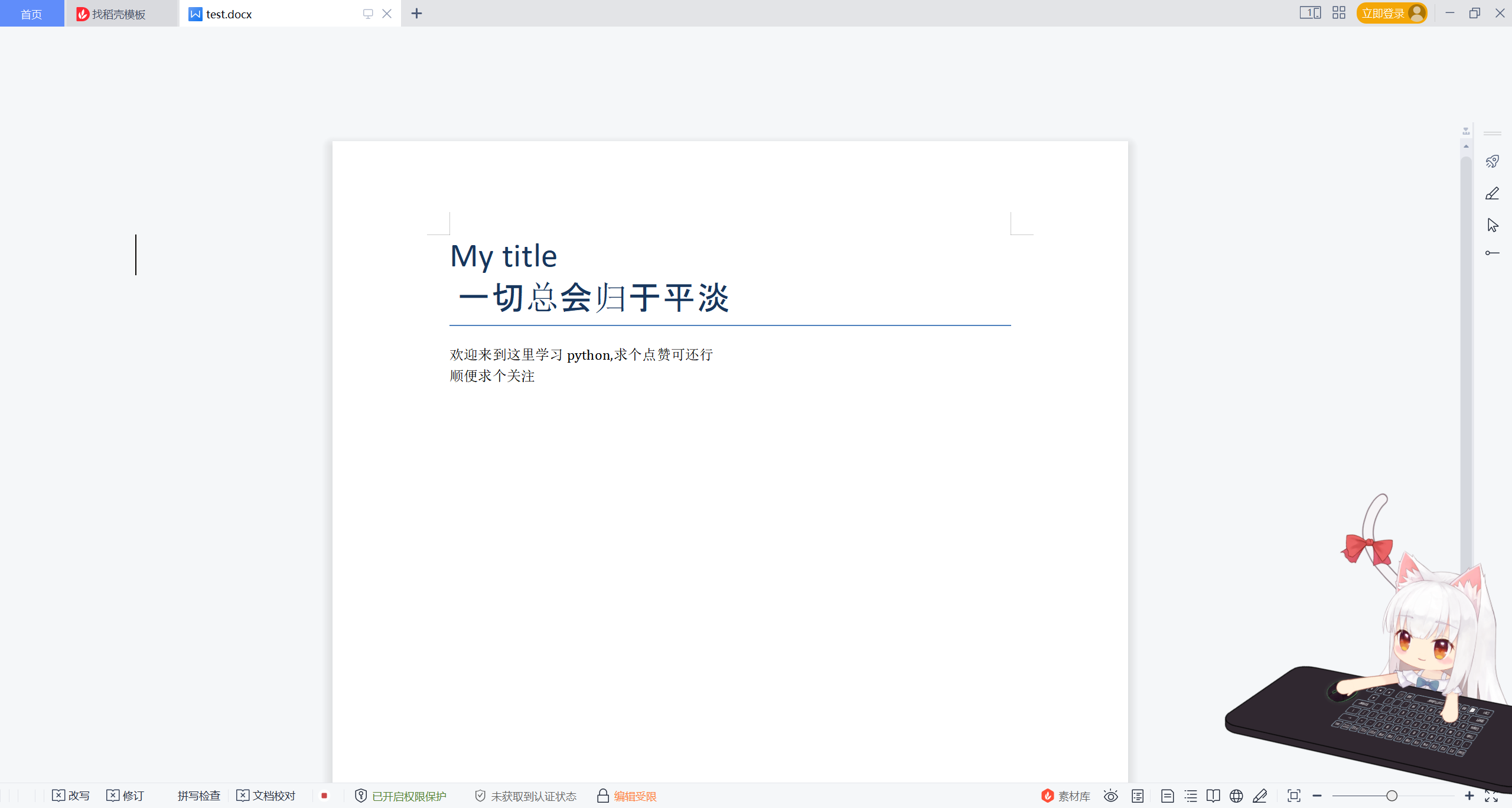The height and width of the screenshot is (808, 1512).
Task: Click the 编辑受限 lock status
Action: point(627,796)
